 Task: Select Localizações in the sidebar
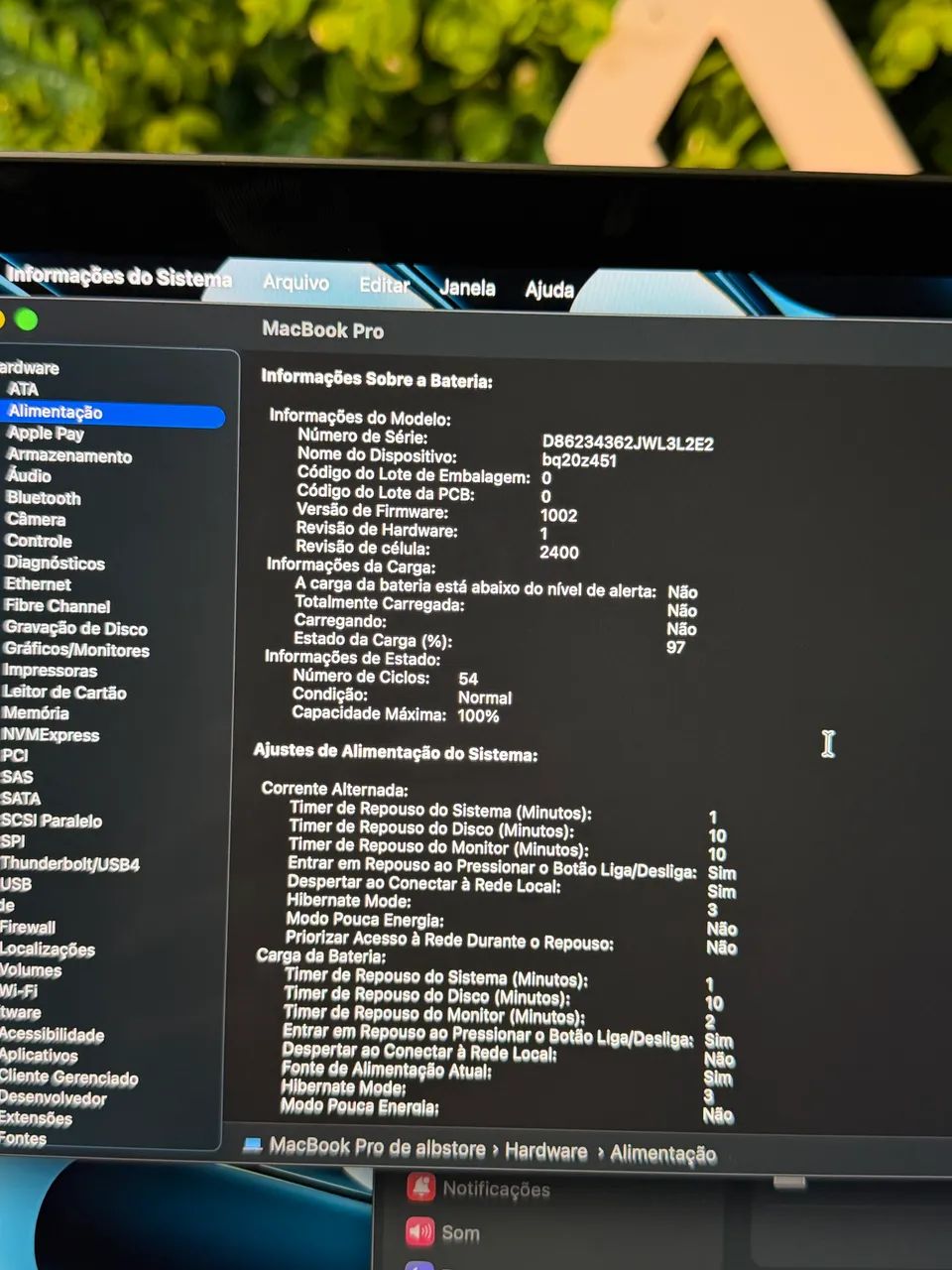click(x=48, y=950)
